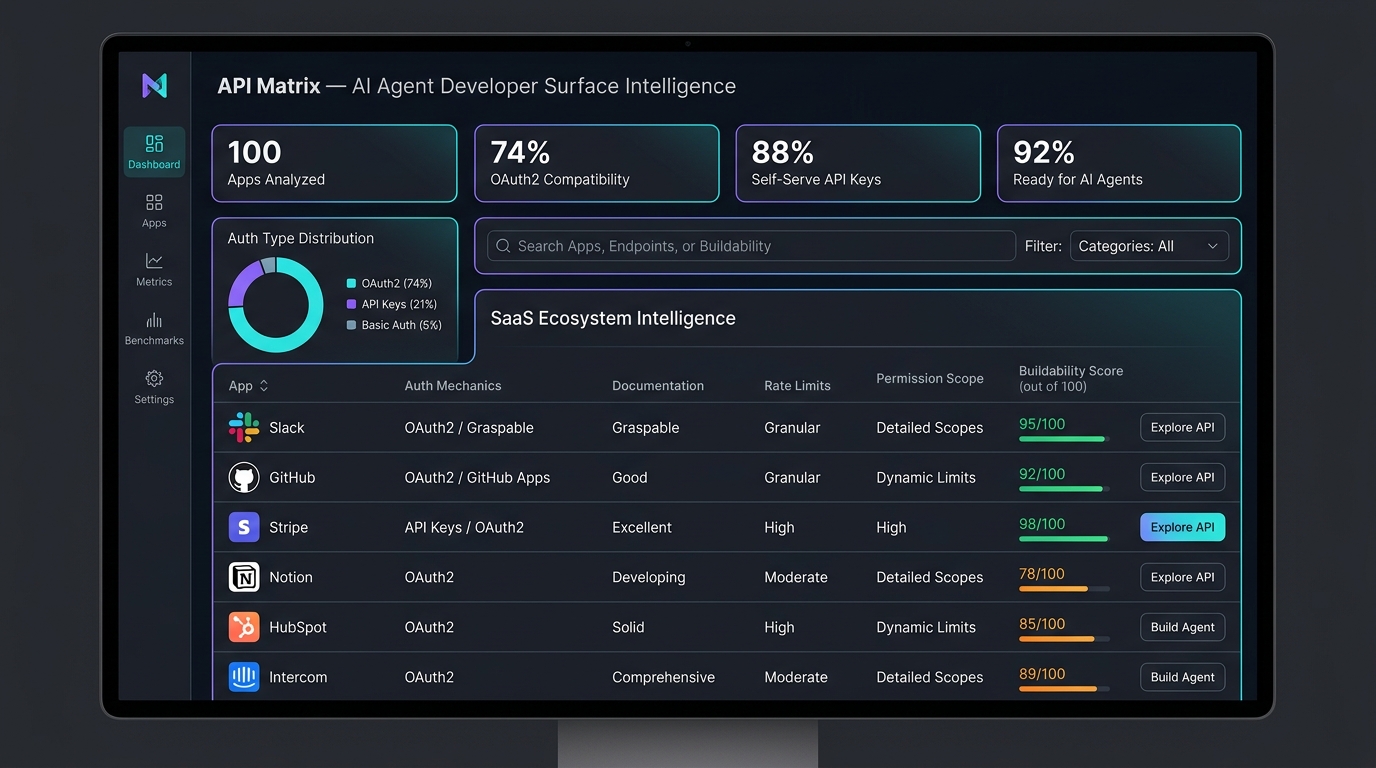Click the Intercom 89/100 score value

click(1042, 674)
